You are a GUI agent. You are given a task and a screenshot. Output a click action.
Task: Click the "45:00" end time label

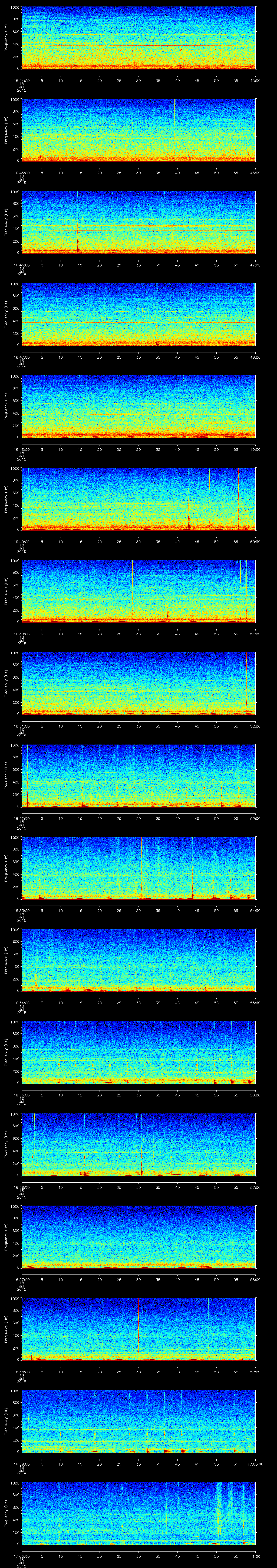[x=255, y=80]
